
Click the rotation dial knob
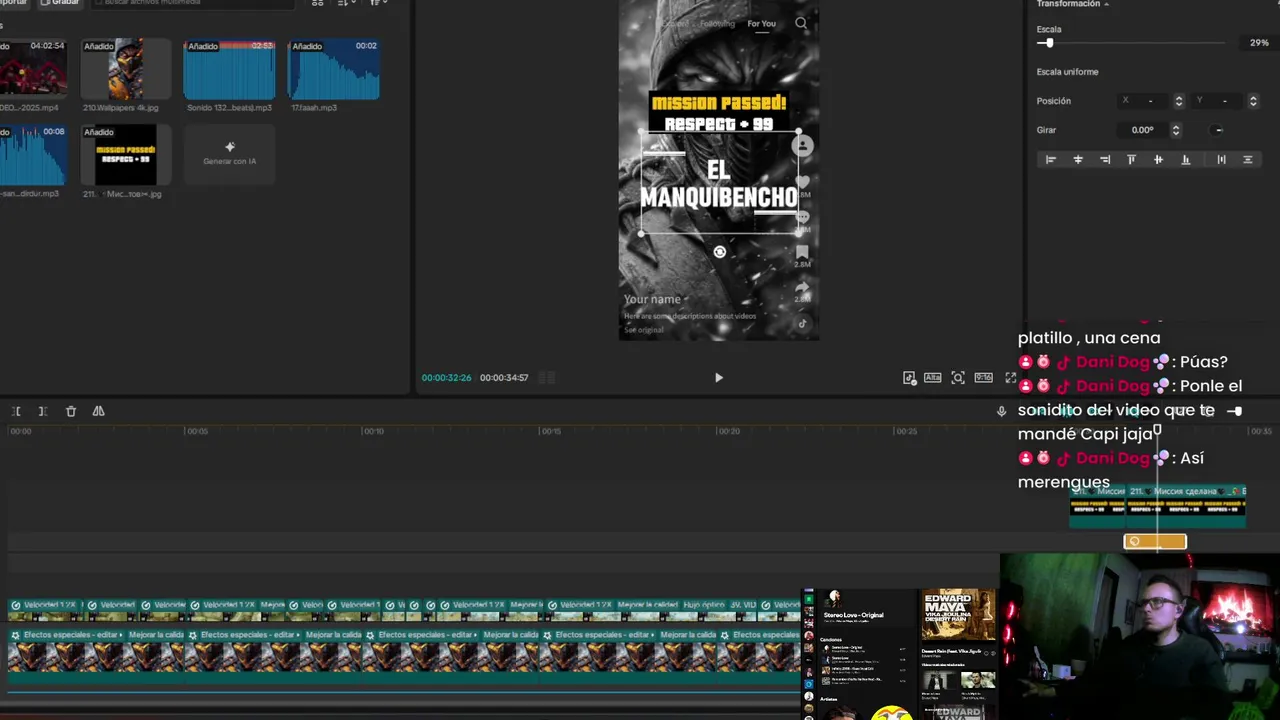pos(1217,130)
